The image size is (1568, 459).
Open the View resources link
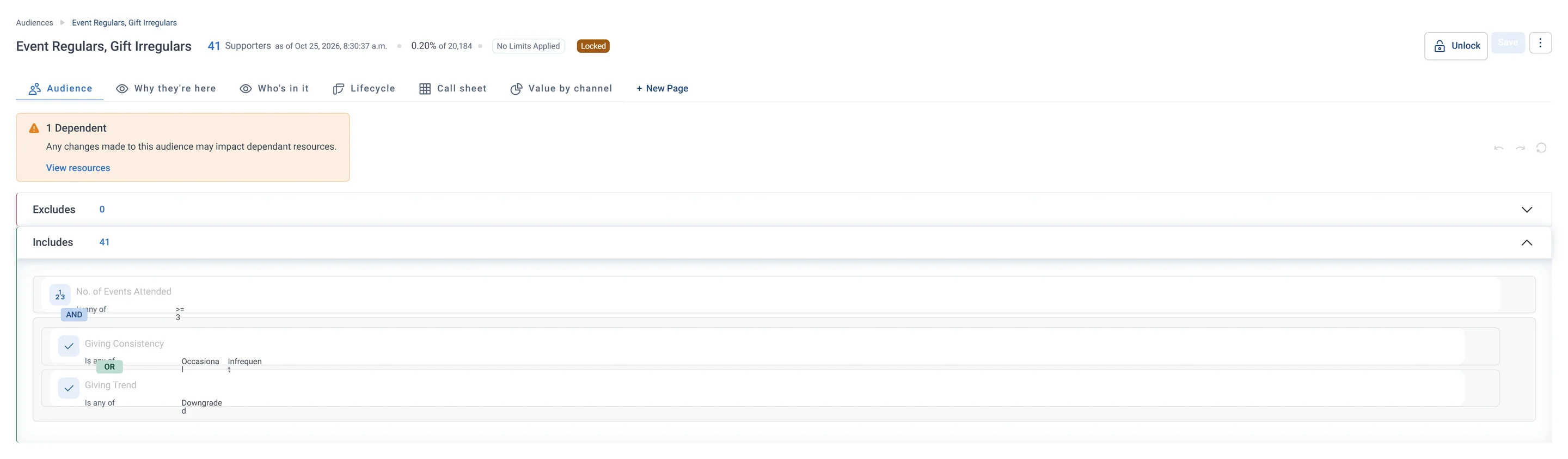click(78, 168)
